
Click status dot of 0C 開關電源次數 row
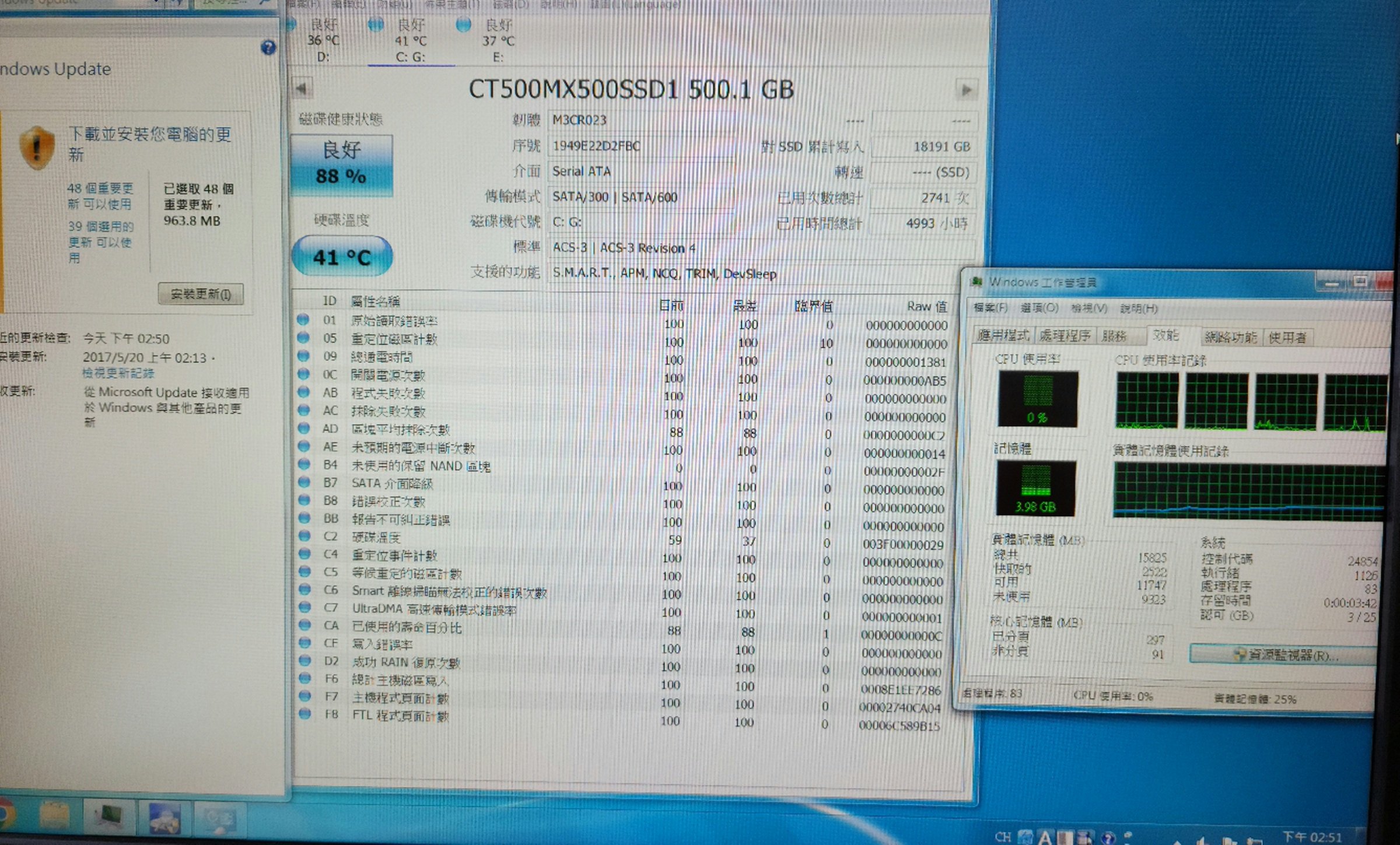[303, 374]
